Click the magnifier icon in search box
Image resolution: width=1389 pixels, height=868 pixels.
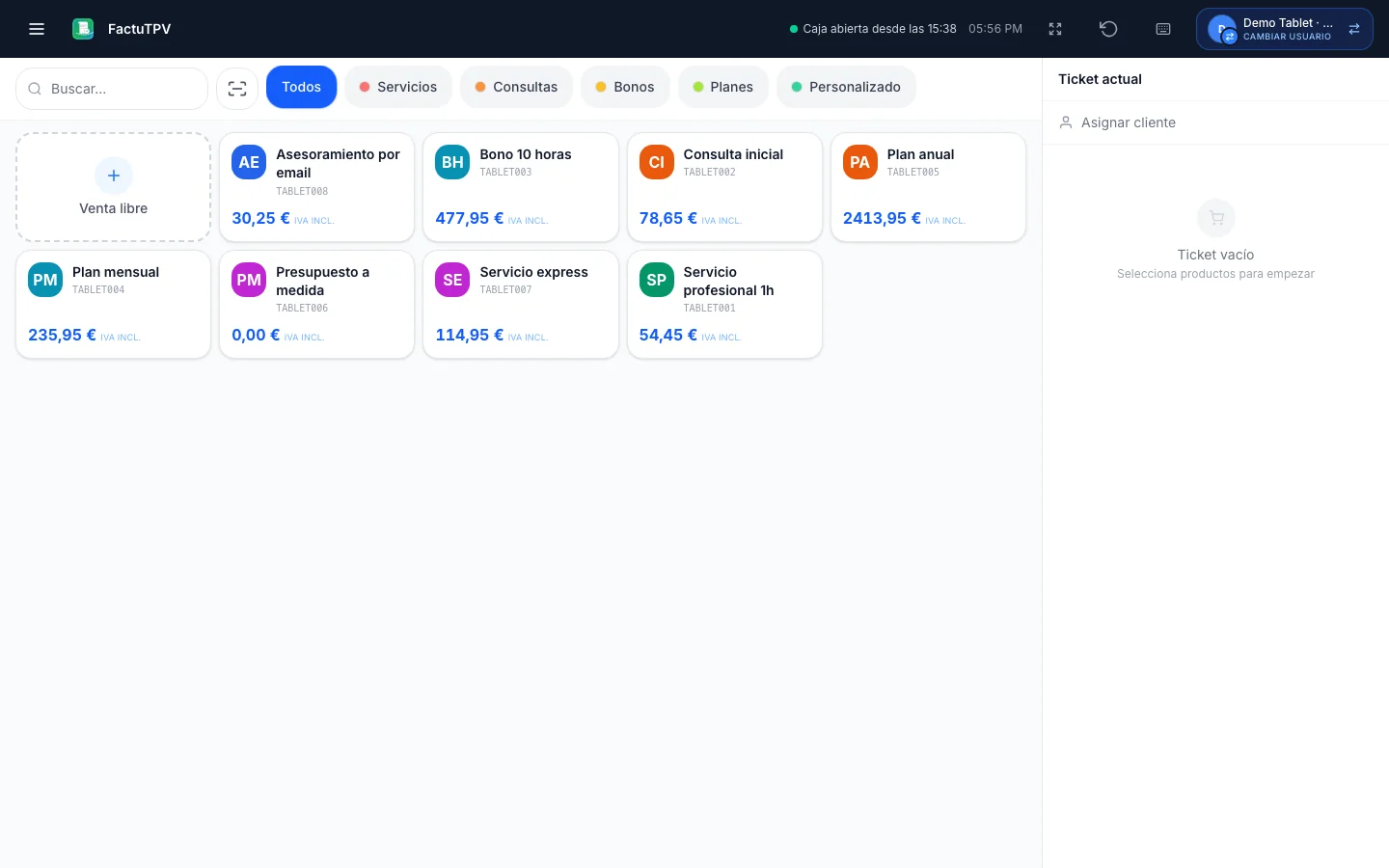[35, 89]
